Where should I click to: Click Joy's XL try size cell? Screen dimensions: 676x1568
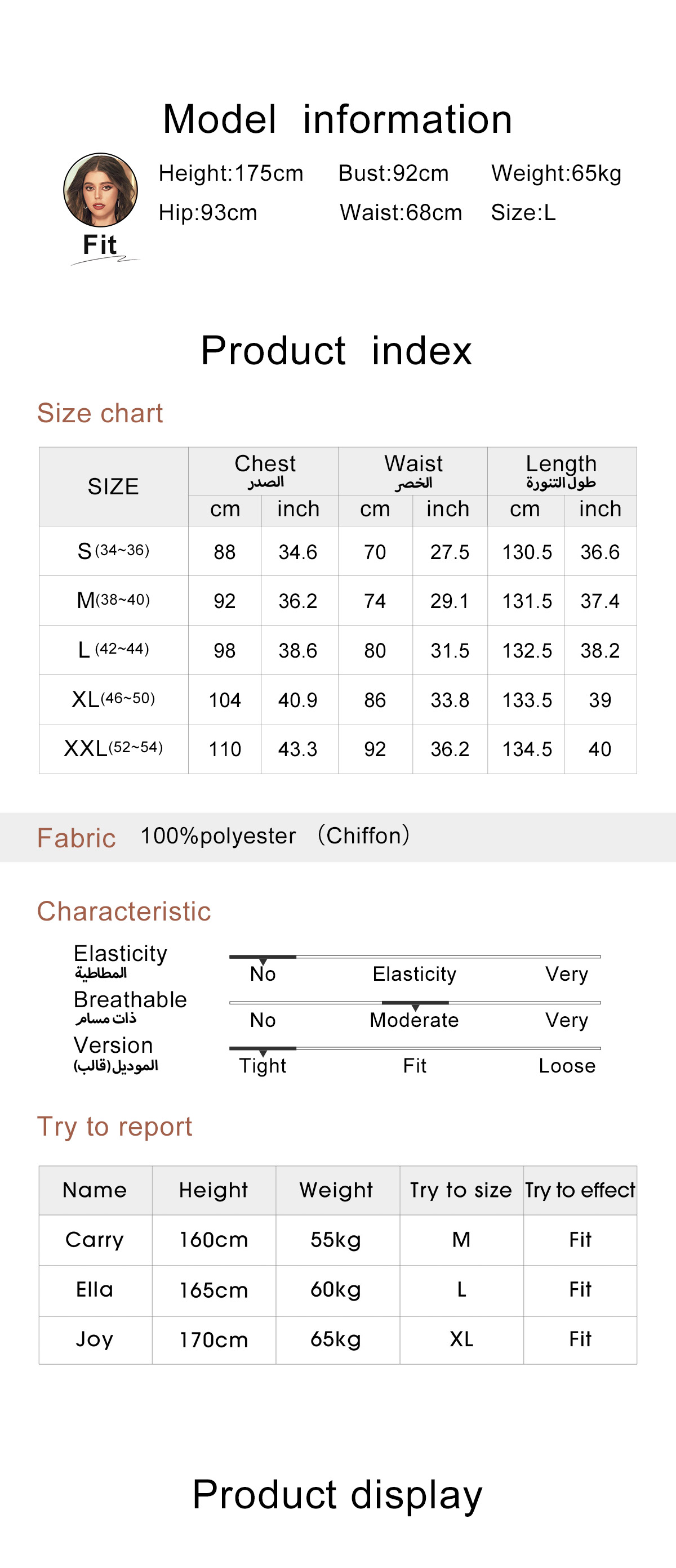pyautogui.click(x=461, y=1339)
